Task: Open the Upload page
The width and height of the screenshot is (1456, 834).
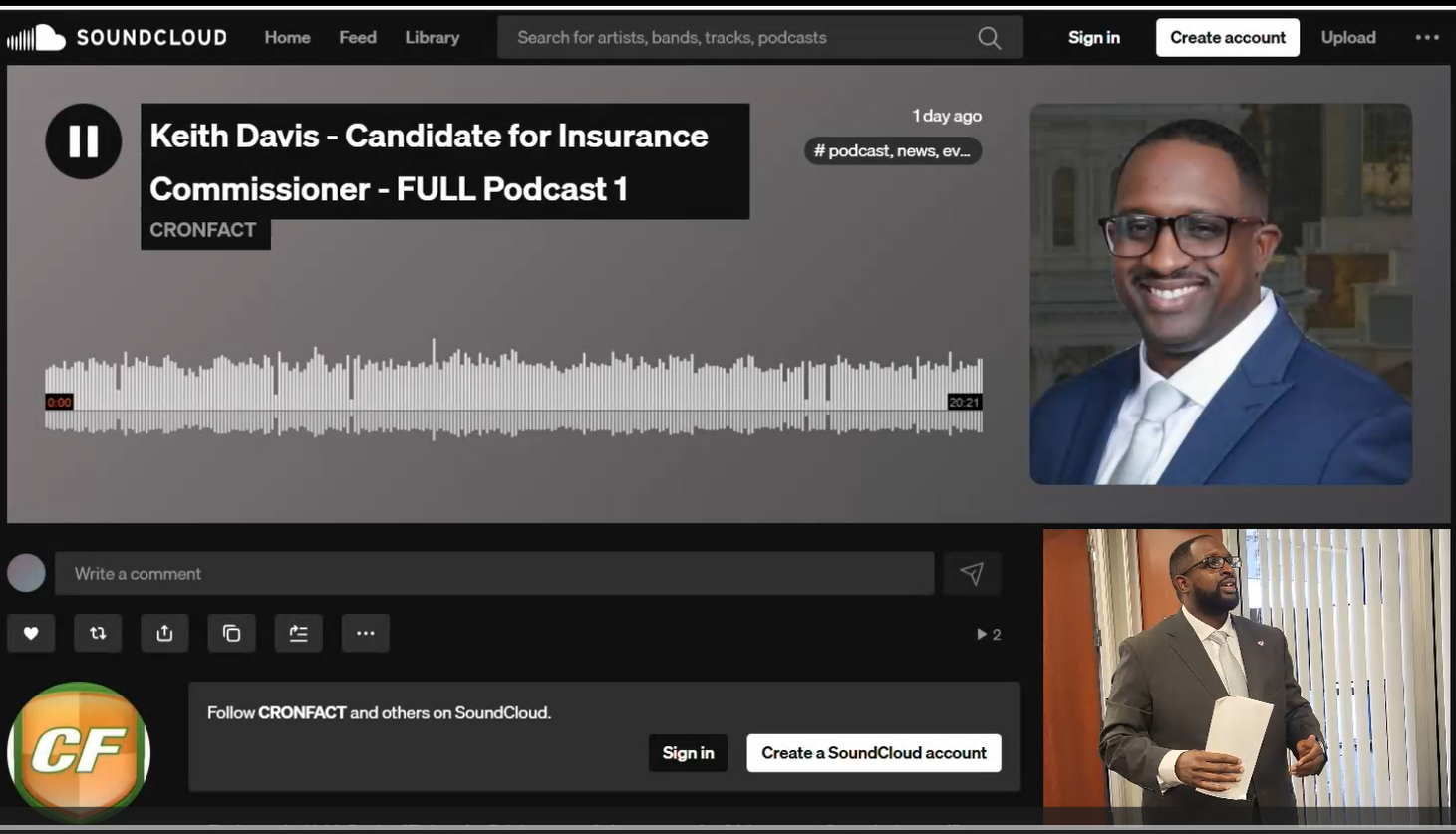Action: 1347,38
